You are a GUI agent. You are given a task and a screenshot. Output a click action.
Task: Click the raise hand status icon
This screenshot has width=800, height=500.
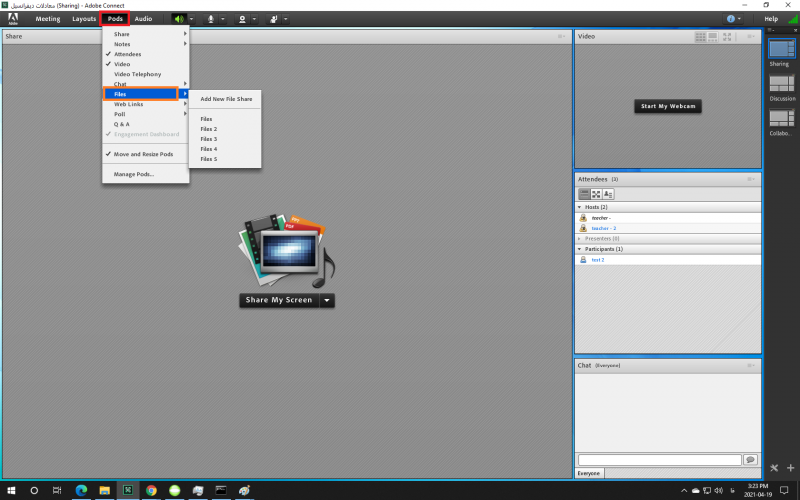(273, 19)
